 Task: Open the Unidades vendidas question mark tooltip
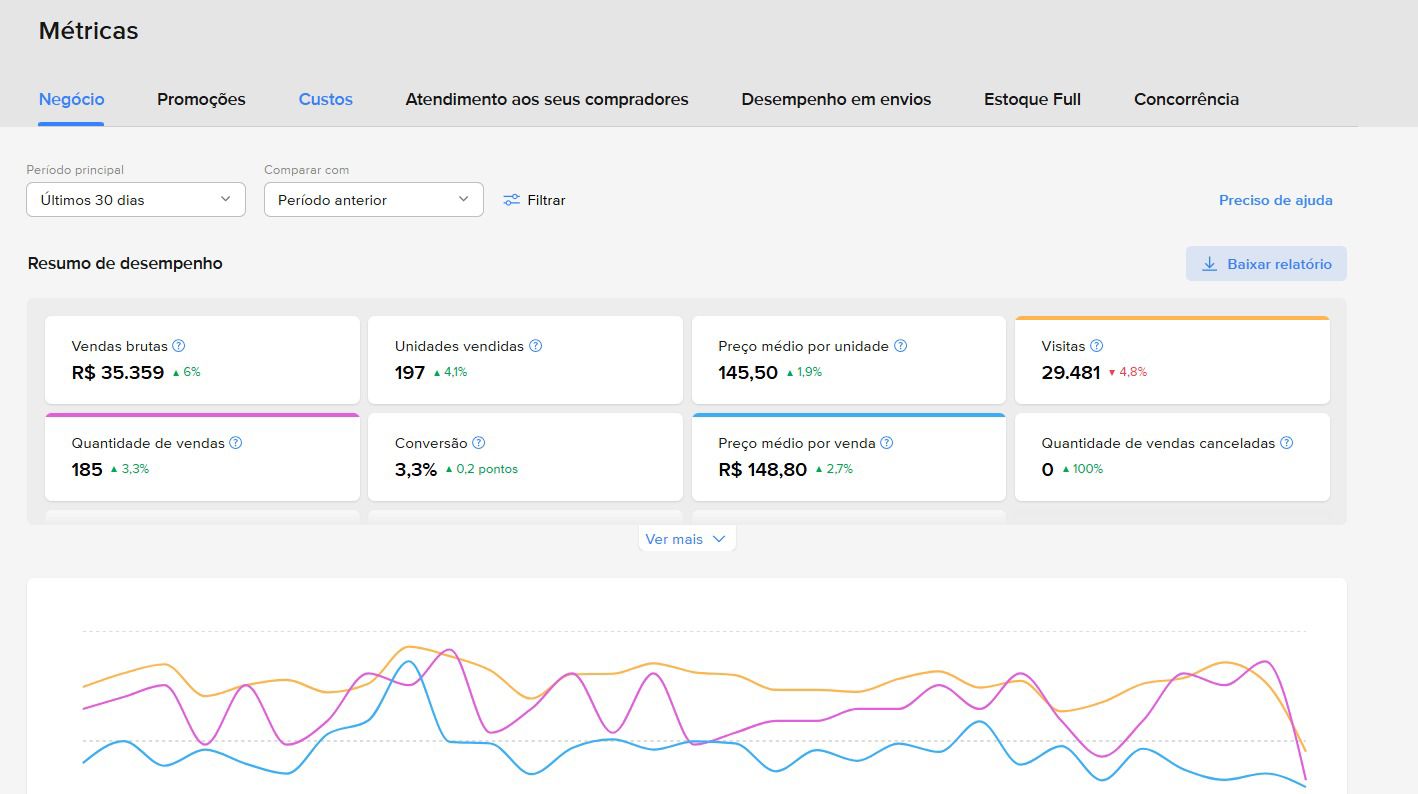point(535,345)
